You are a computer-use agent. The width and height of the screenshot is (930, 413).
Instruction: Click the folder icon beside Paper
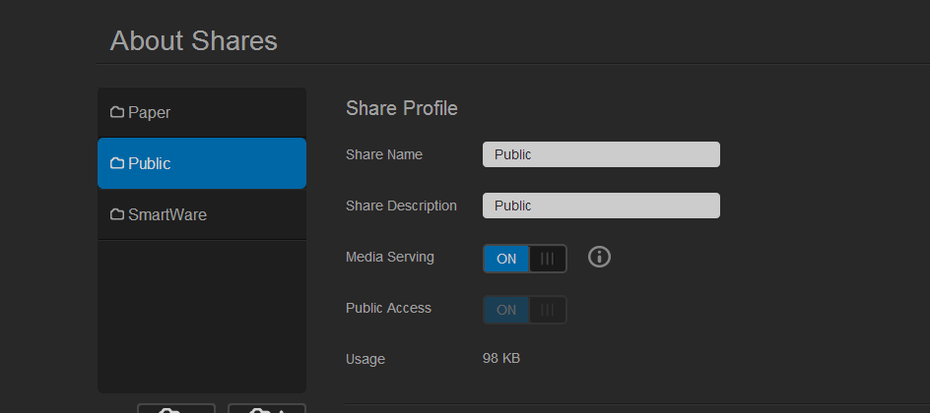point(117,112)
